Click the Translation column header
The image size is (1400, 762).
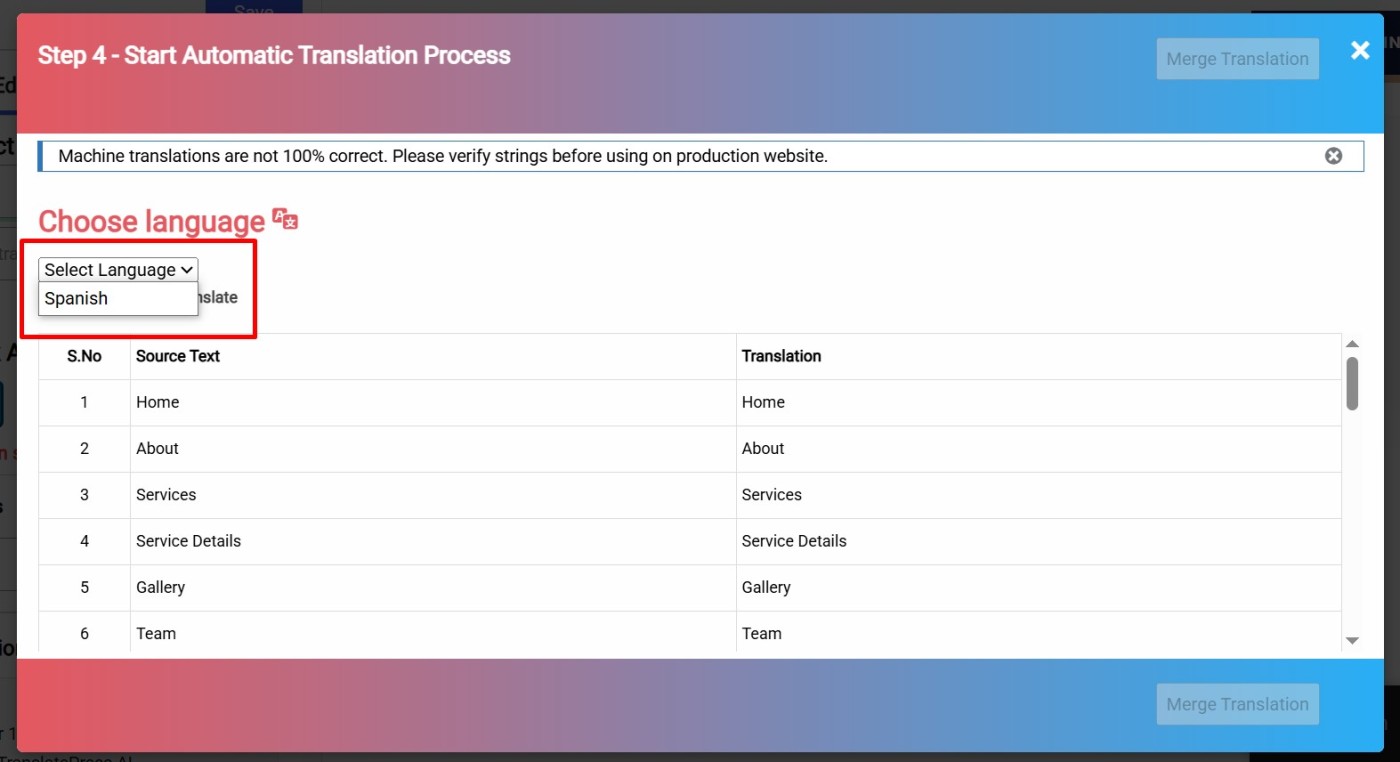781,356
